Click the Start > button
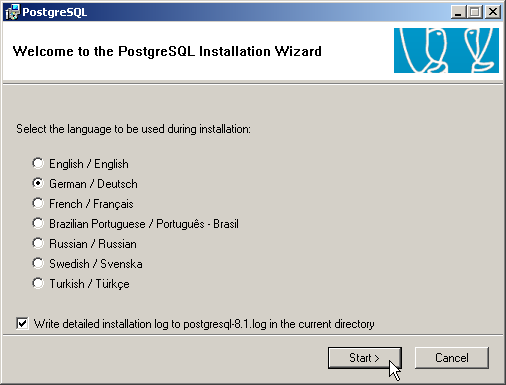Image resolution: width=506 pixels, height=385 pixels. pos(365,358)
